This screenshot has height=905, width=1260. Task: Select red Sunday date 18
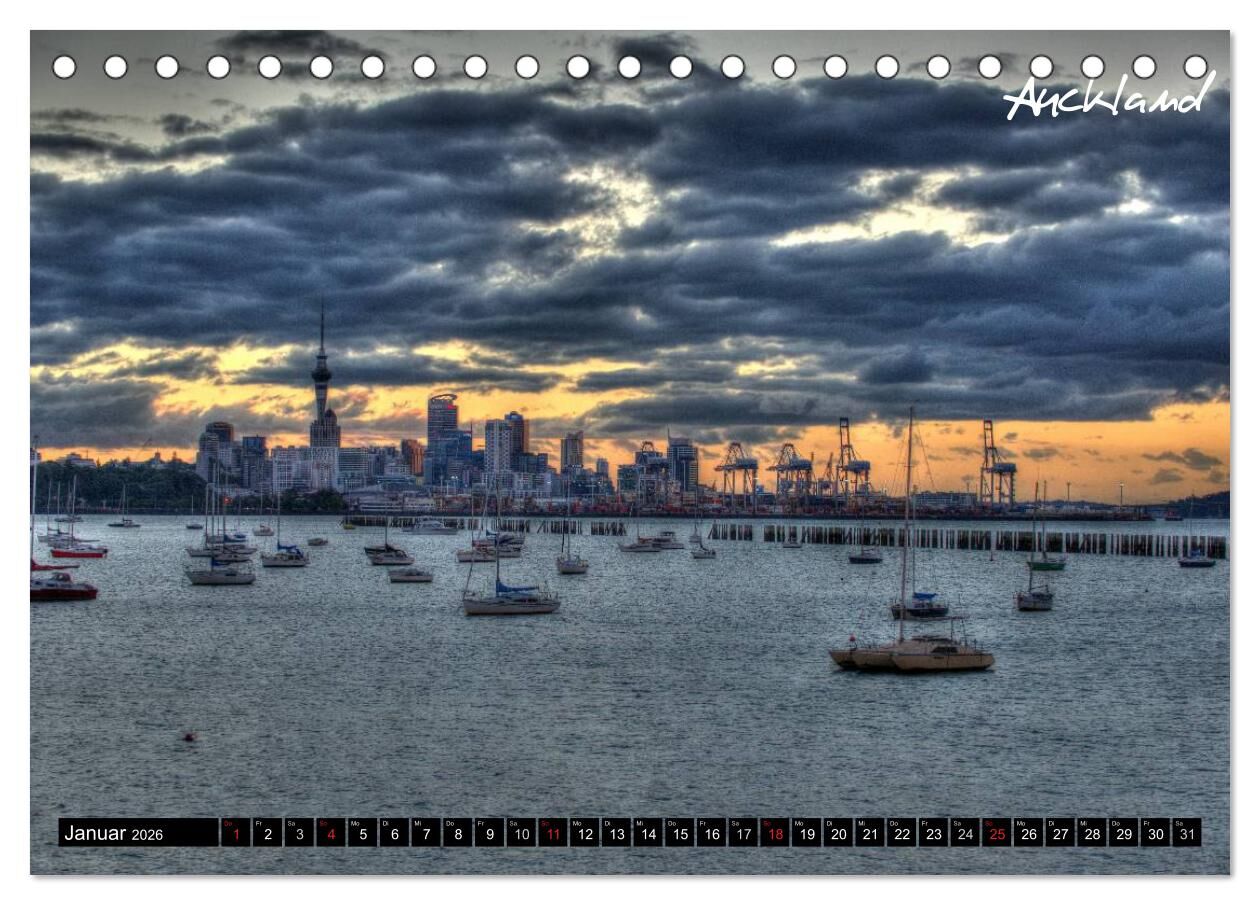tap(774, 833)
